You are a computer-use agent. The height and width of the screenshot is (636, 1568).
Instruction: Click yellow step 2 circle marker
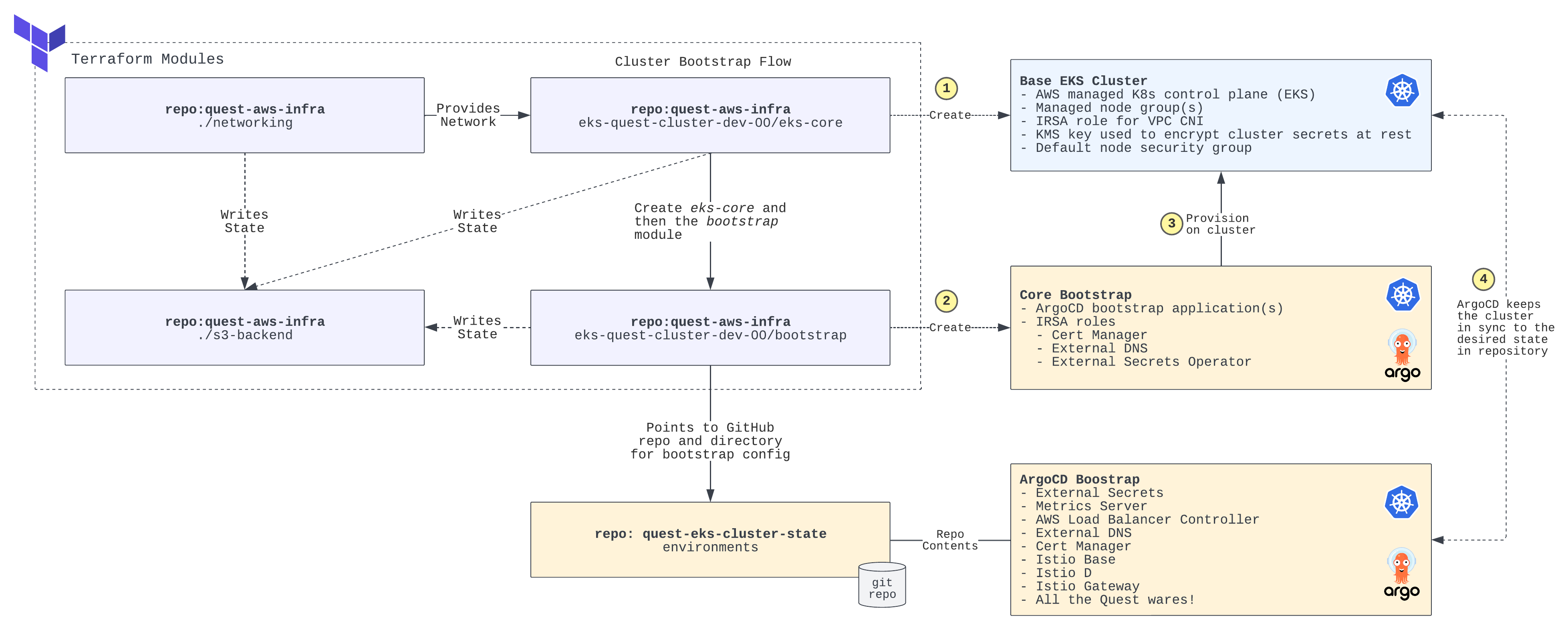click(946, 301)
